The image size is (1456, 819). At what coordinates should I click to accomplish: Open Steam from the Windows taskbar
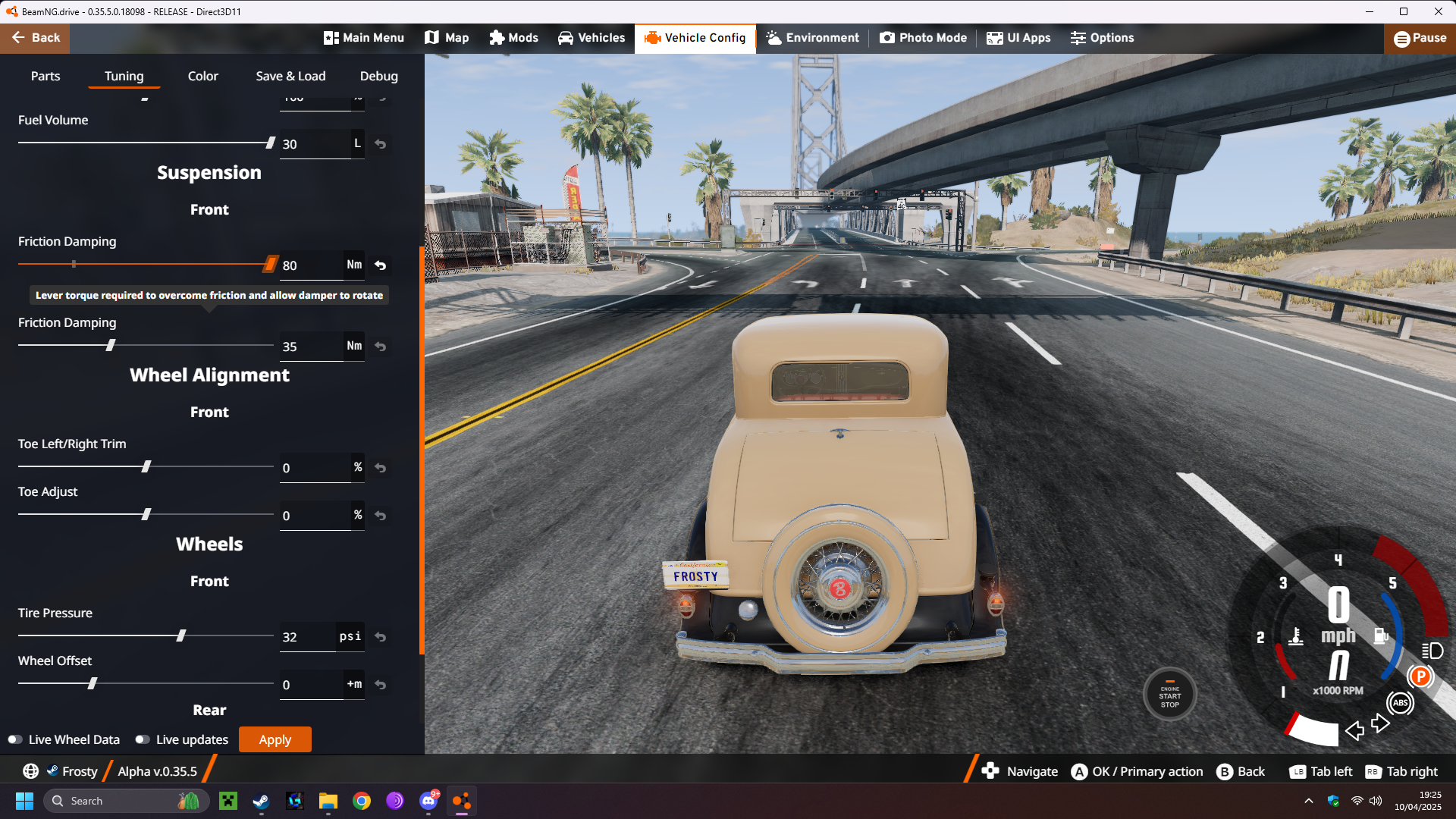(x=261, y=801)
